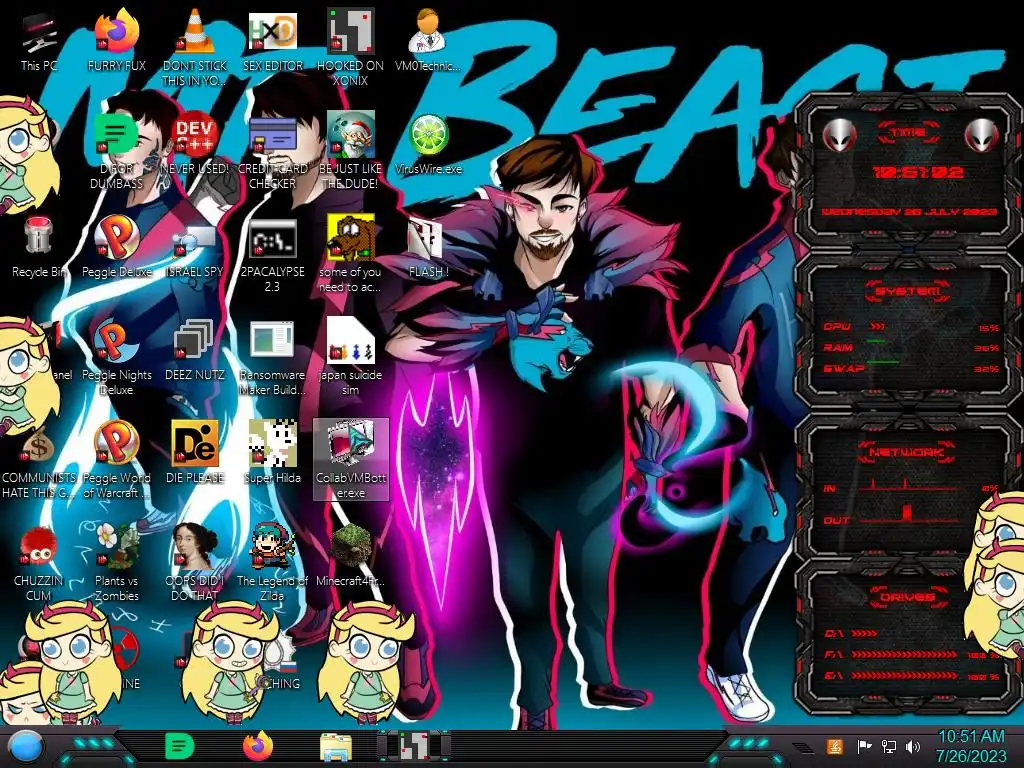Image resolution: width=1024 pixels, height=768 pixels.
Task: Open the green chat app in the taskbar
Action: [x=180, y=746]
